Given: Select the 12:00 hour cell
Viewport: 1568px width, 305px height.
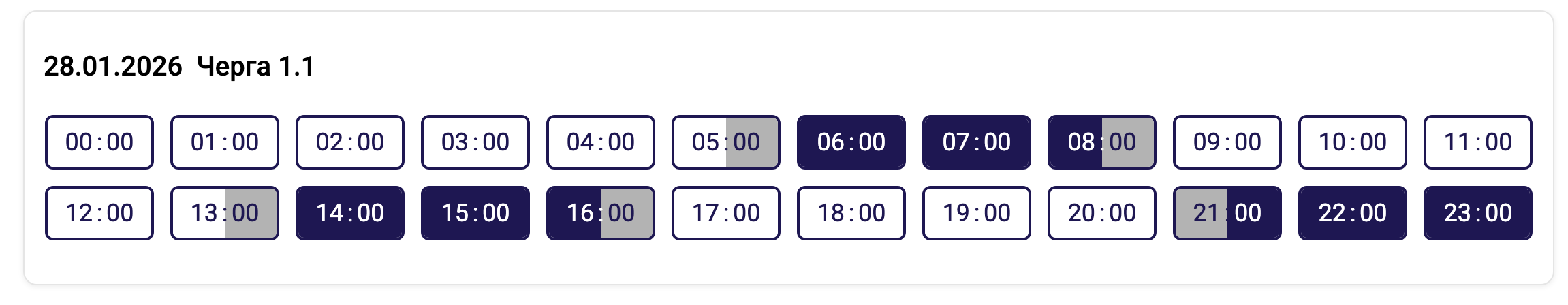Looking at the screenshot, I should [x=99, y=213].
